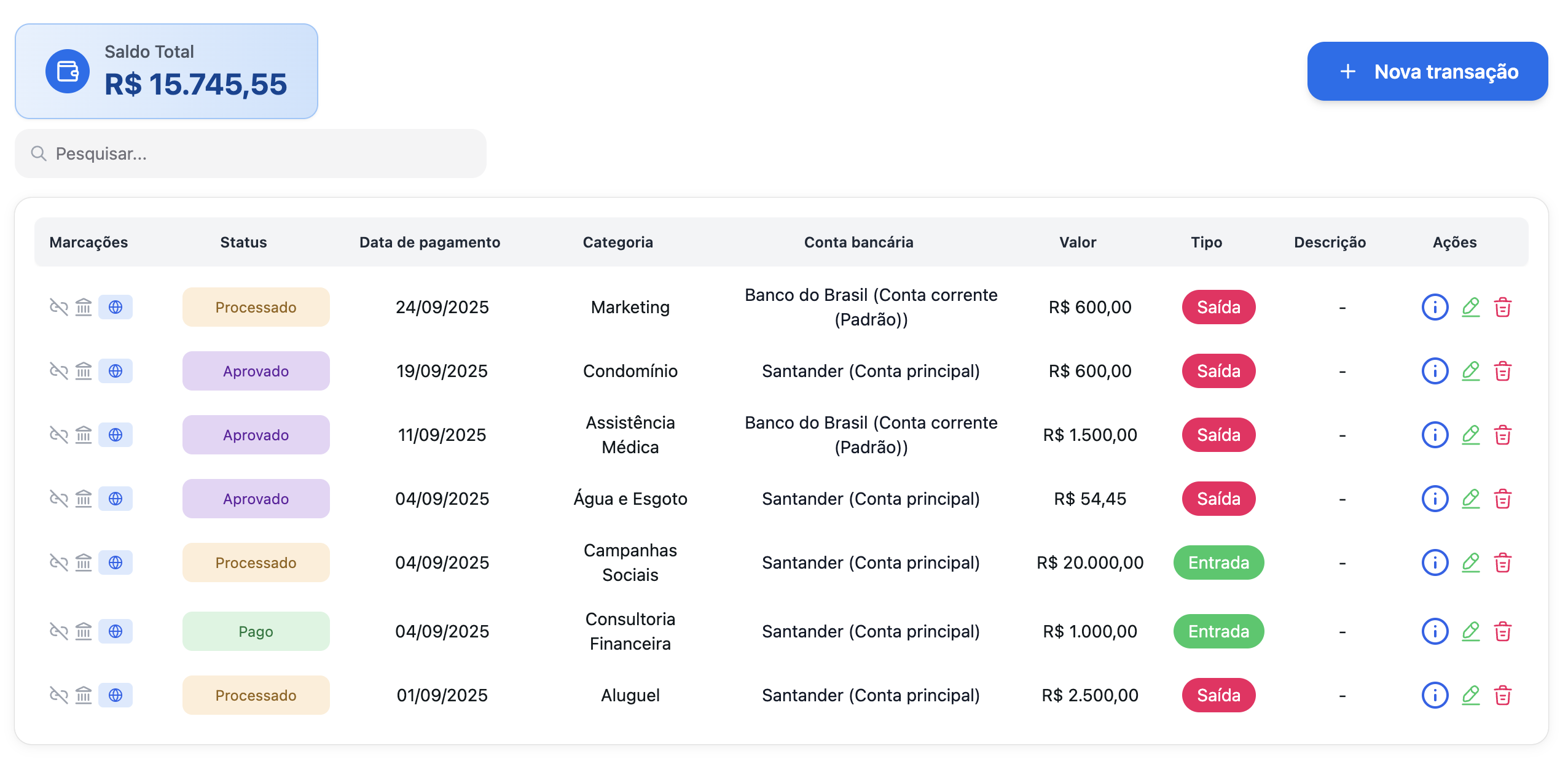Click the Entrada badge for R$ 20.000,00
The image size is (1568, 759).
click(1218, 562)
